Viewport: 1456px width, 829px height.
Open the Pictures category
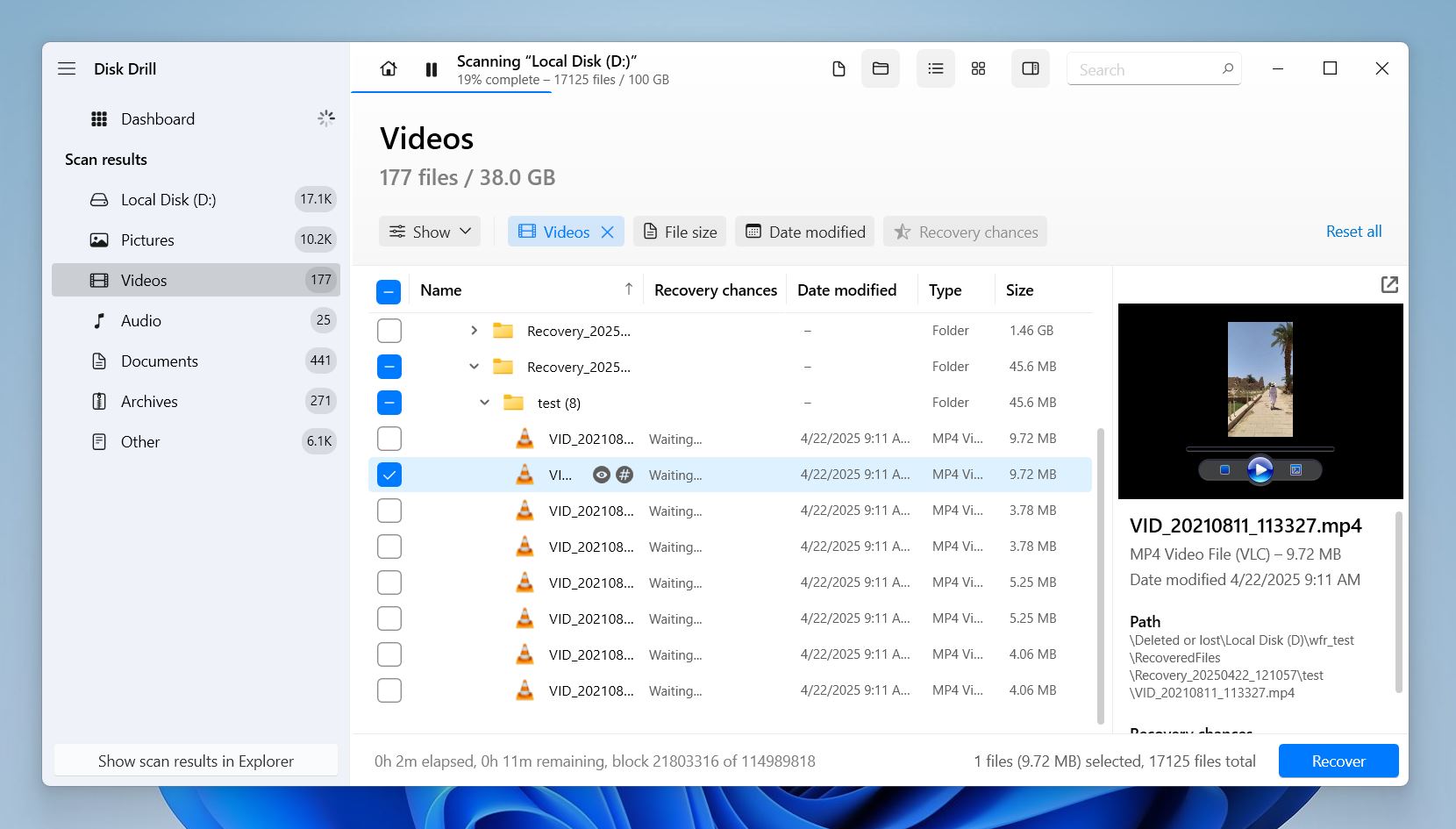pyautogui.click(x=196, y=239)
